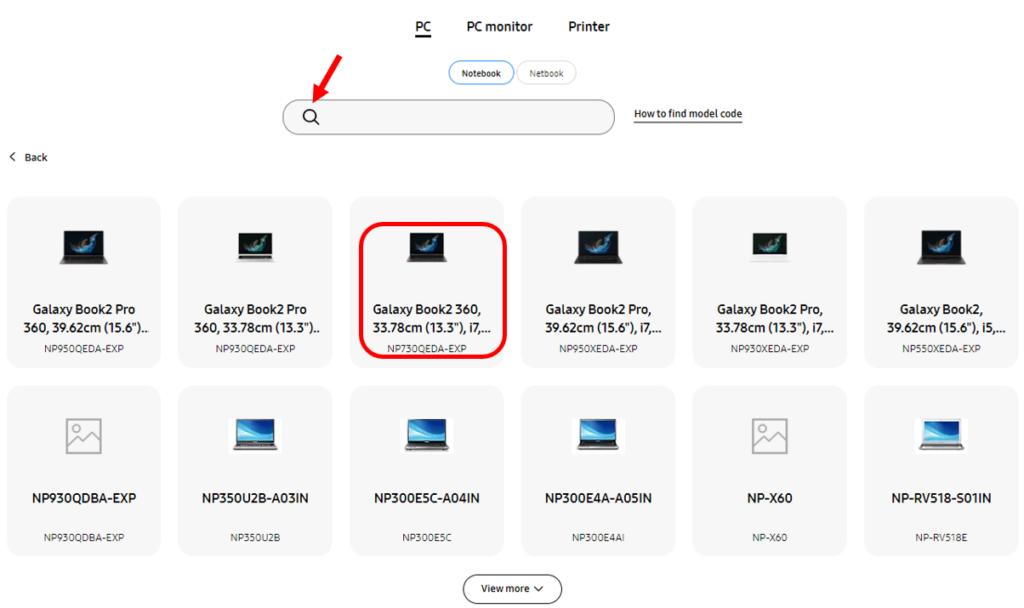The height and width of the screenshot is (608, 1024).
Task: Click the NP550XEDA-EXP model code text
Action: pos(941,349)
